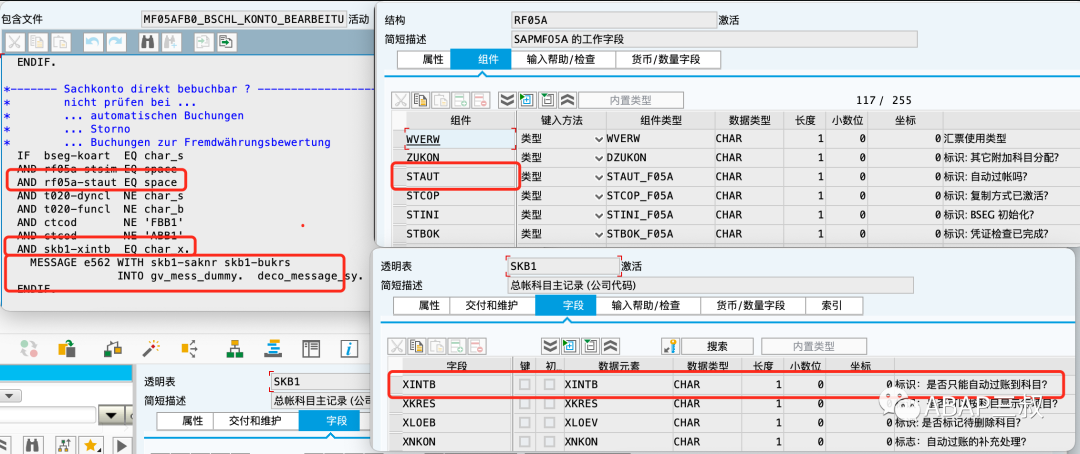
Task: Click the Paste icon in code editor toolbar
Action: [61, 42]
